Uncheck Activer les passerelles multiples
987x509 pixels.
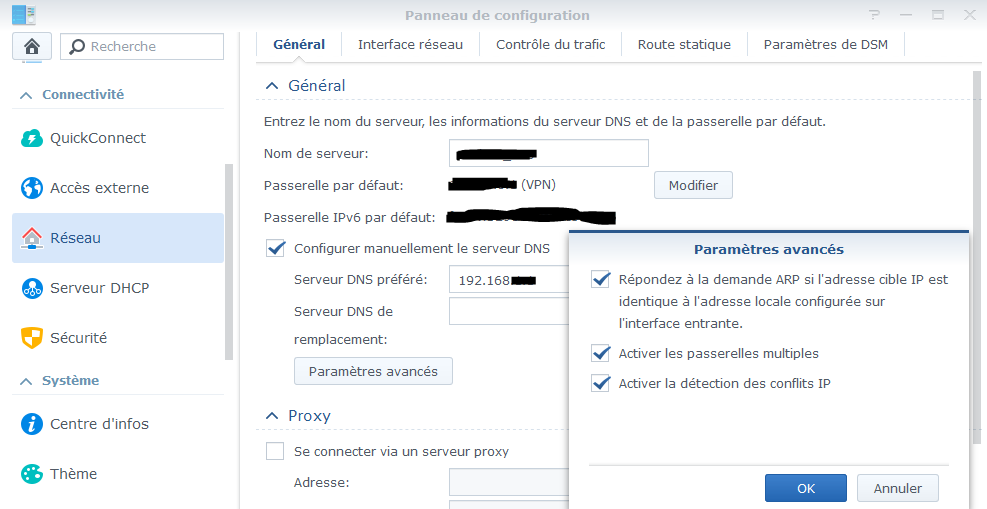pyautogui.click(x=601, y=353)
